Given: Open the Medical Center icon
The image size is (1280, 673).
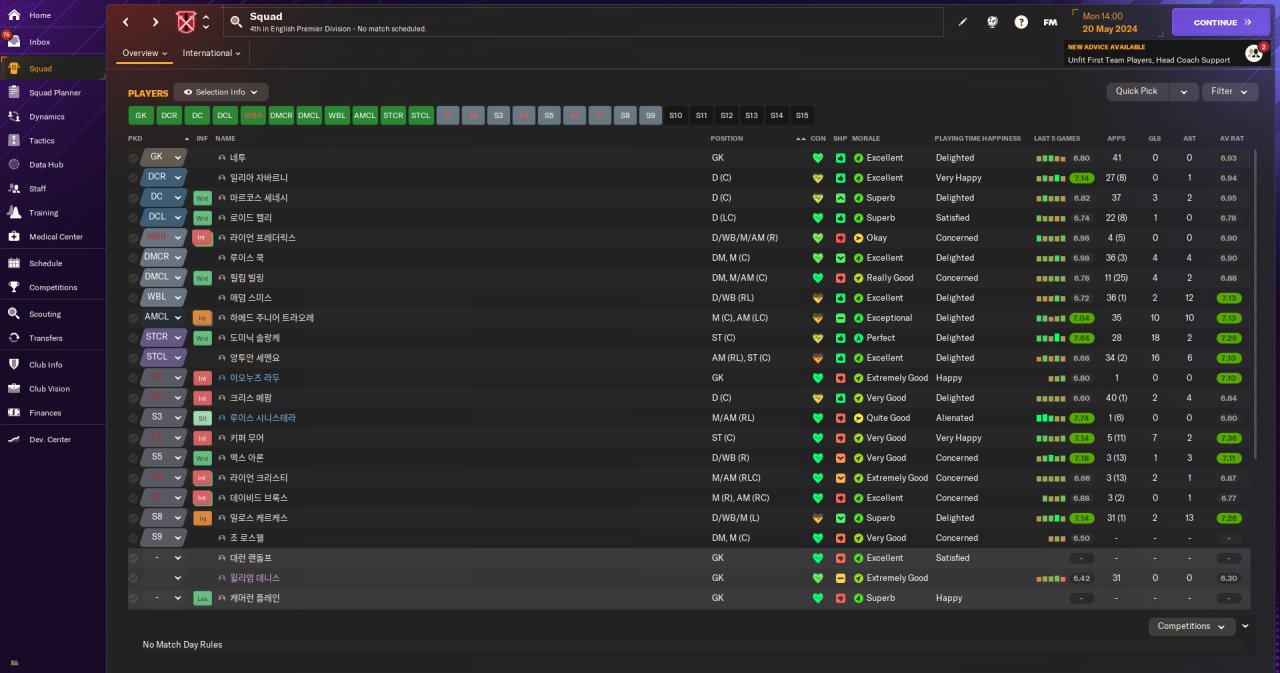Looking at the screenshot, I should [14, 236].
